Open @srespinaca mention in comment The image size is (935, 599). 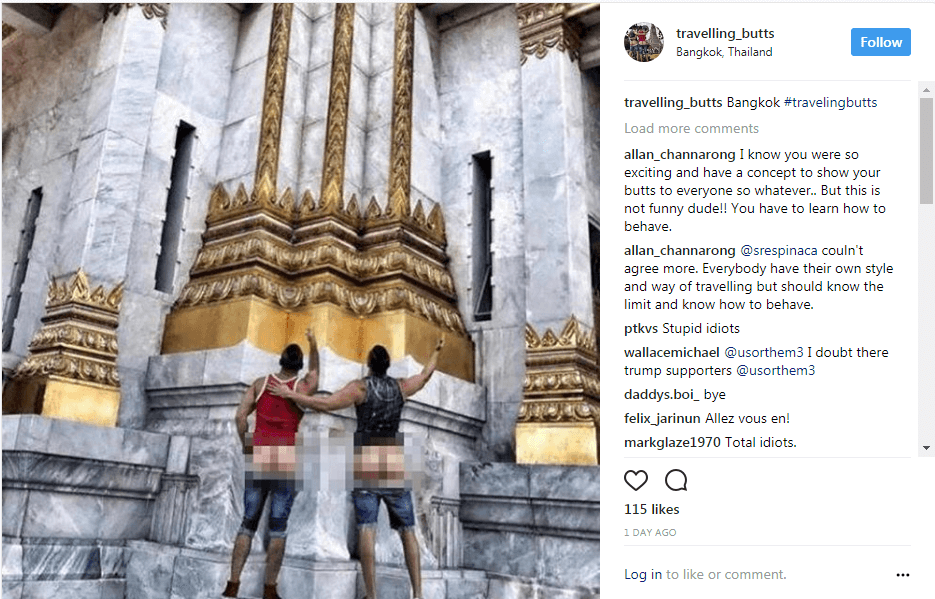point(779,250)
